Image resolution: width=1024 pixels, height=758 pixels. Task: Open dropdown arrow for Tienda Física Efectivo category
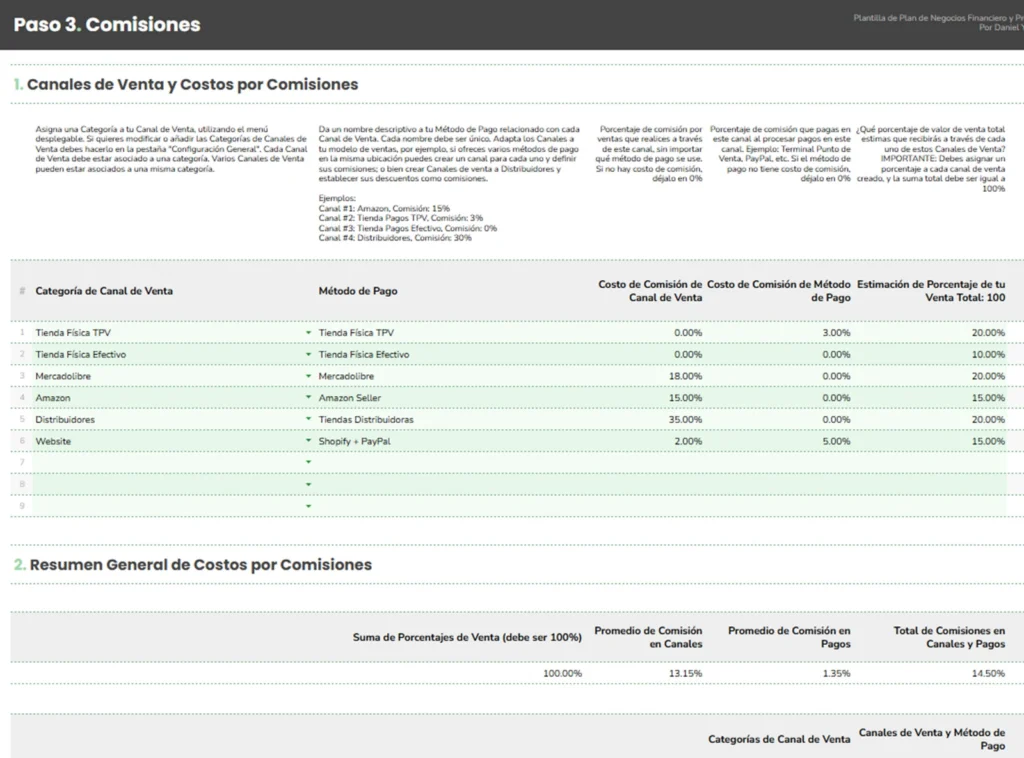(x=308, y=355)
